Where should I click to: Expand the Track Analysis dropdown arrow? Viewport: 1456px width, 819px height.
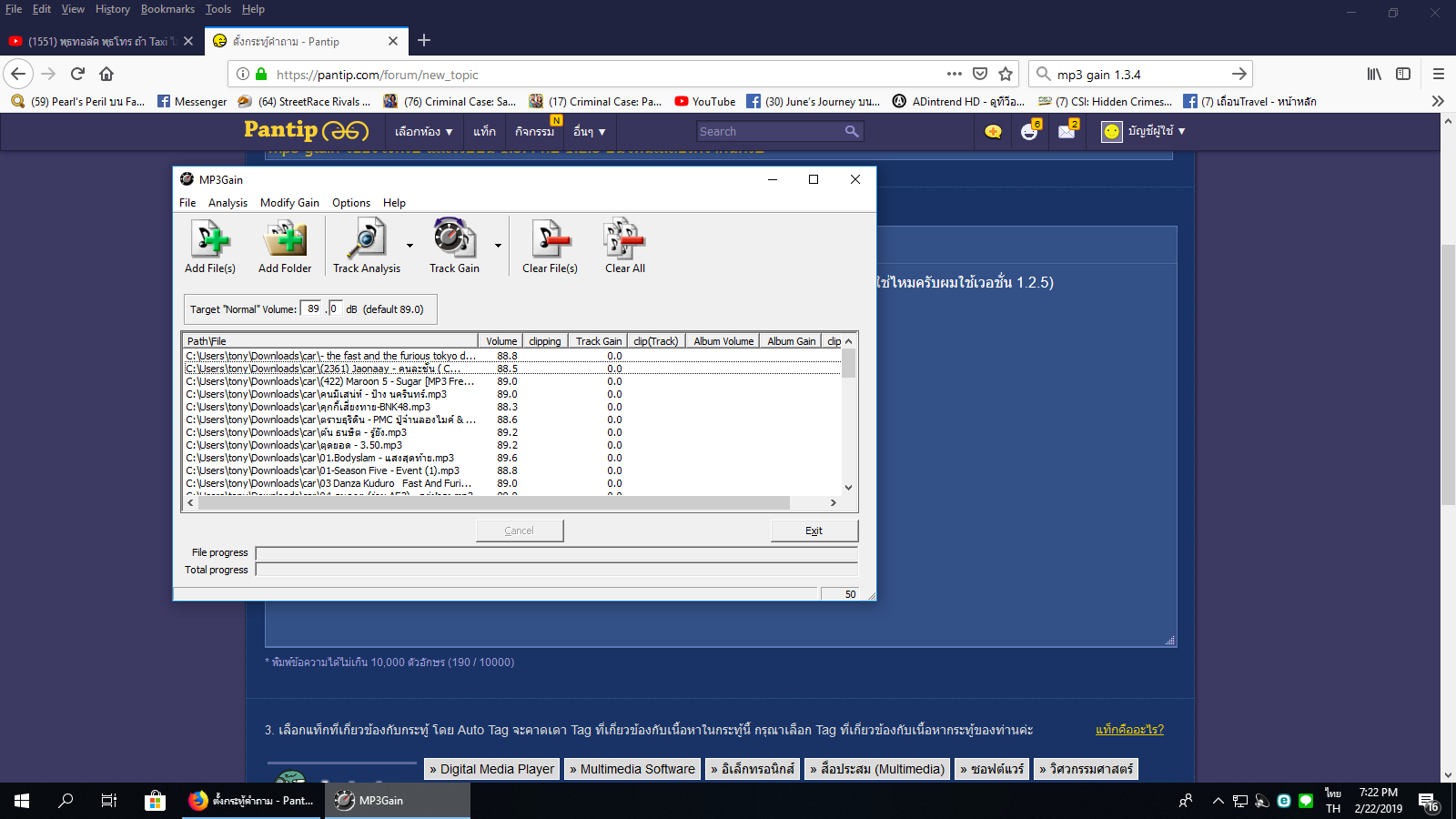[409, 246]
